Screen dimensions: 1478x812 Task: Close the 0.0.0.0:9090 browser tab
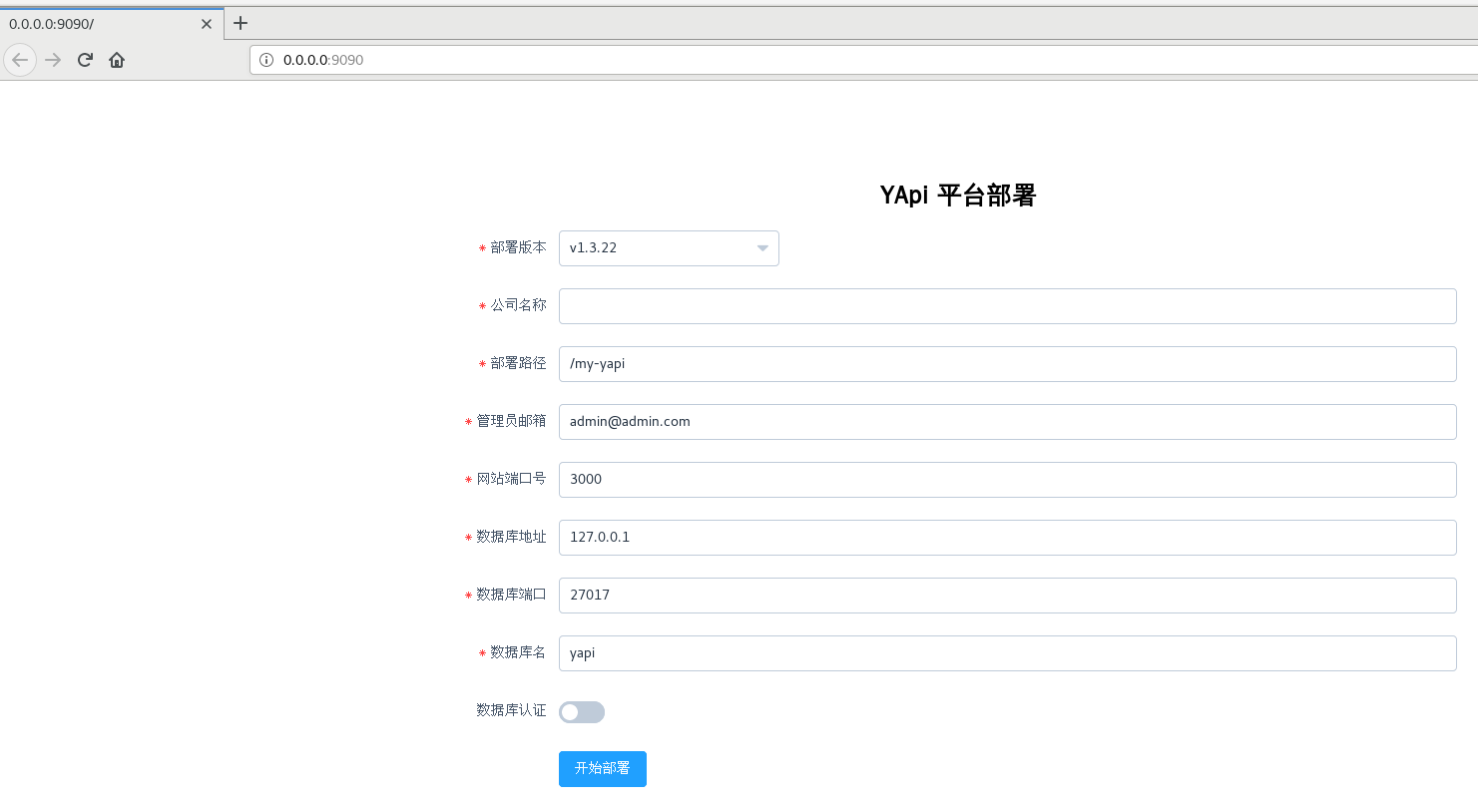pyautogui.click(x=207, y=23)
